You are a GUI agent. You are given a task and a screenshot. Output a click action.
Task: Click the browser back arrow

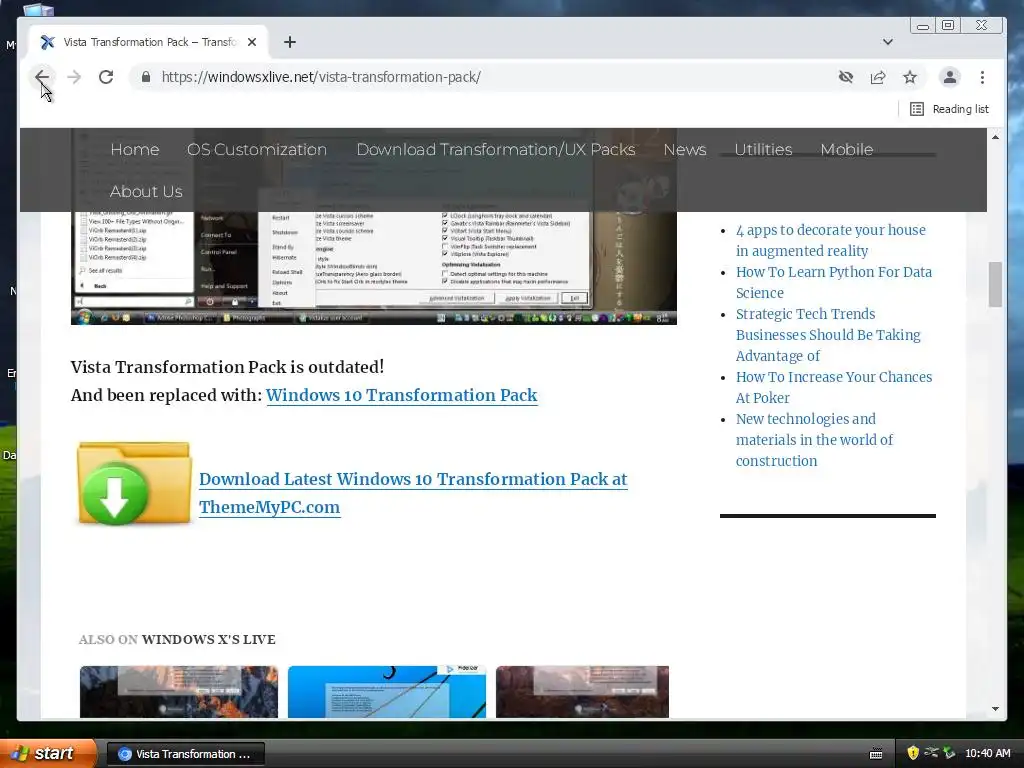coord(42,77)
